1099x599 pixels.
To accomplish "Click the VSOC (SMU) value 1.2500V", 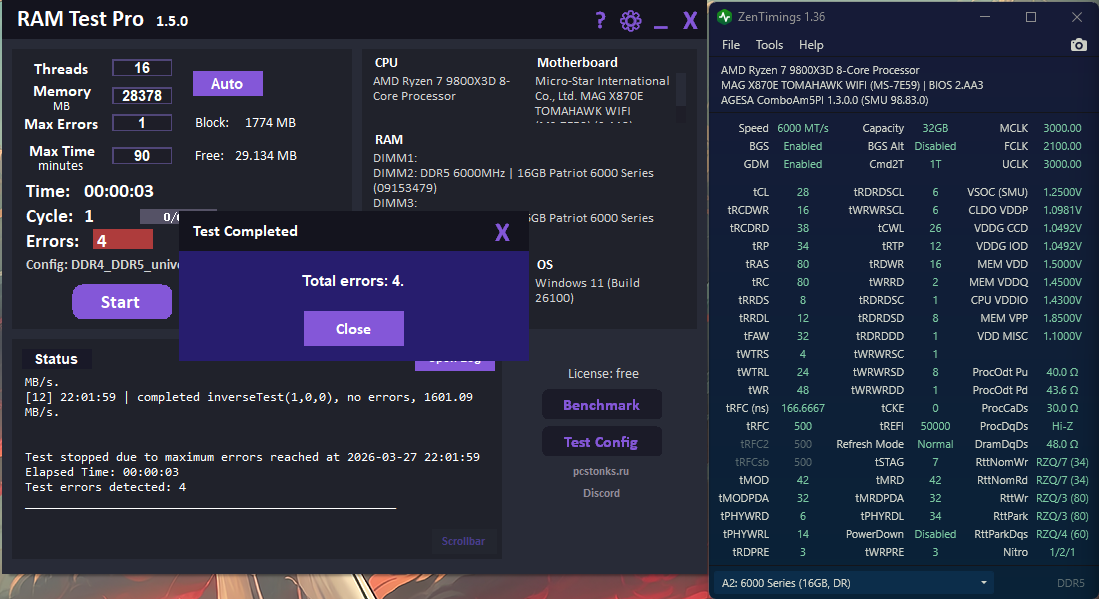I will (1062, 192).
